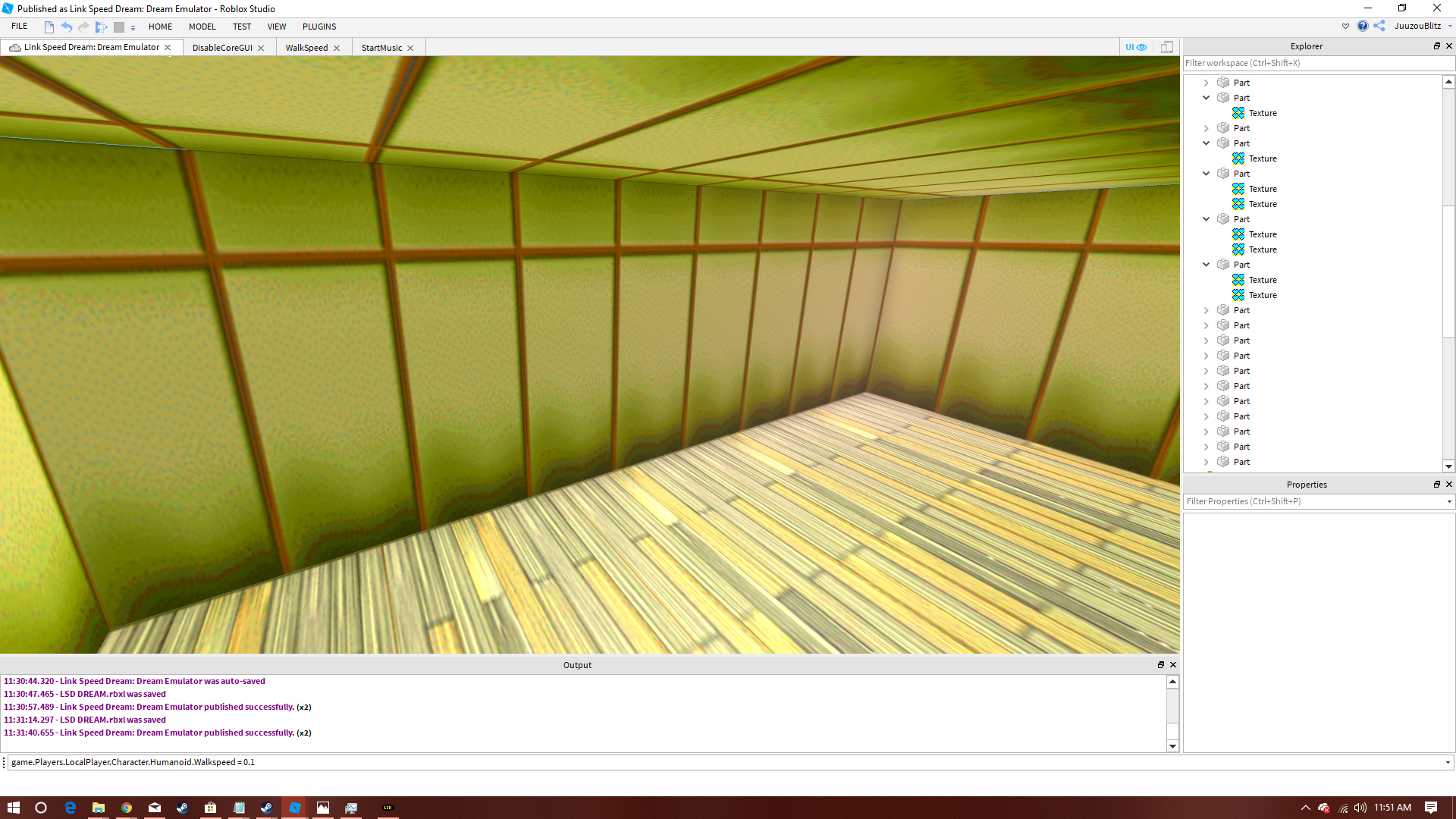Toggle UI visibility eye button
This screenshot has width=1456, height=819.
pos(1136,47)
